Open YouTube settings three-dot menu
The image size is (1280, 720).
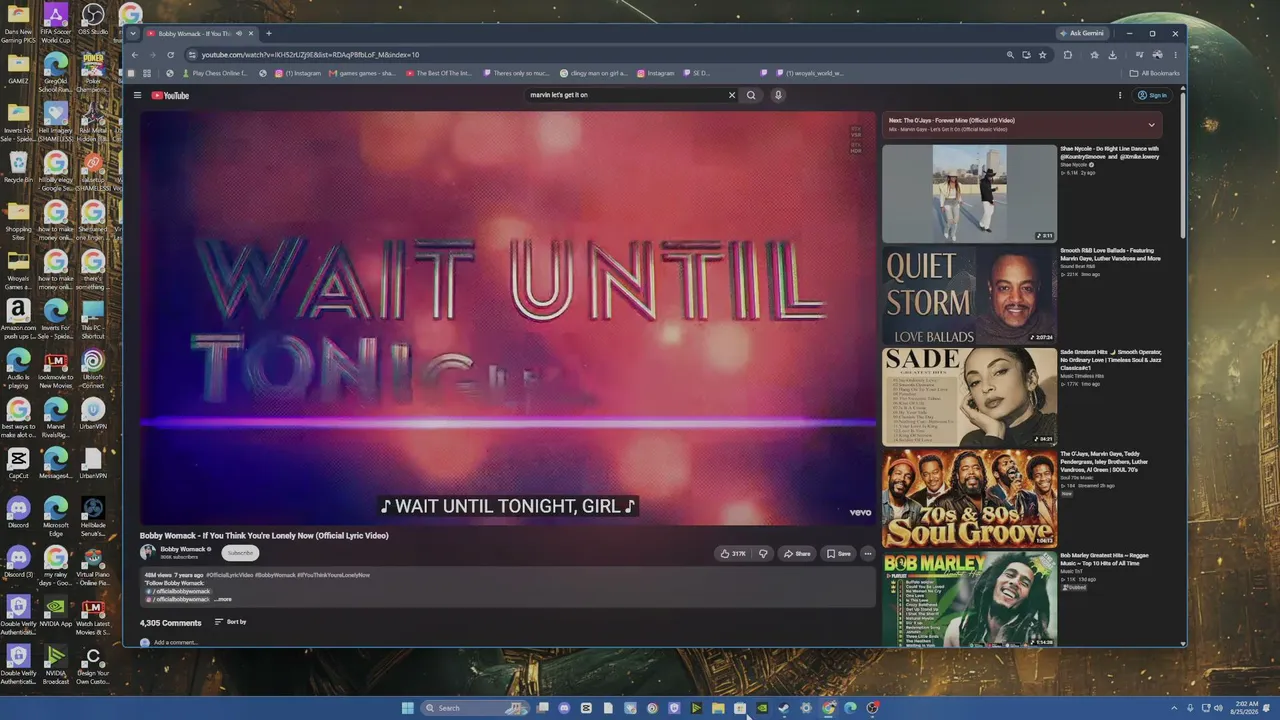(1120, 95)
